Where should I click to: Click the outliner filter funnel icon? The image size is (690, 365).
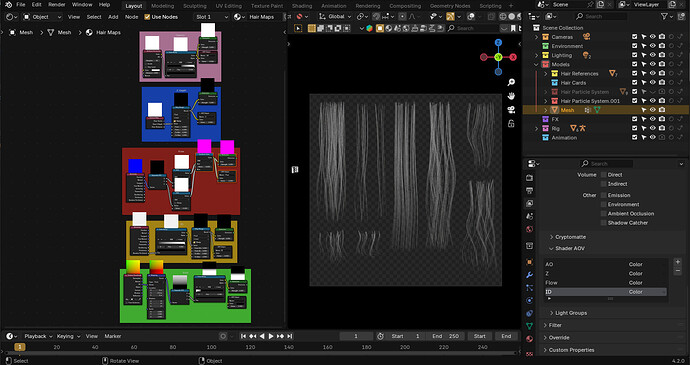coord(664,16)
